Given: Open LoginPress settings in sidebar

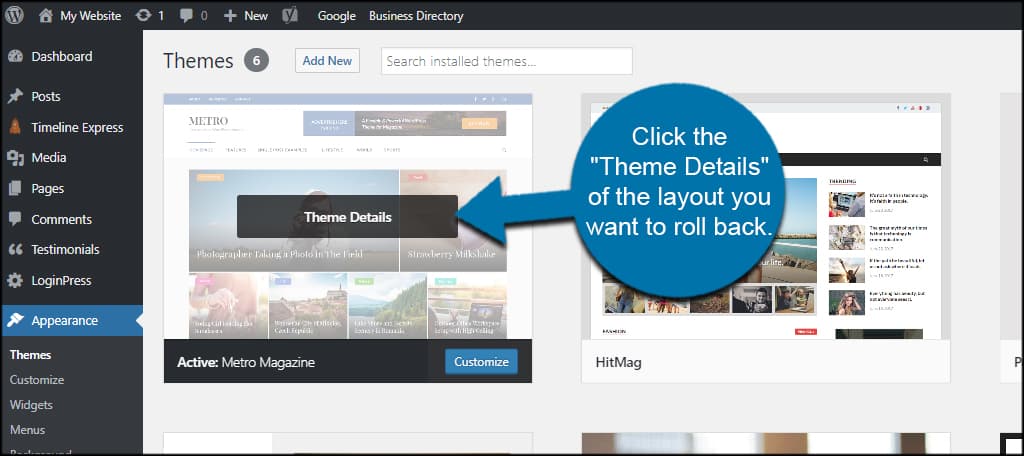Looking at the screenshot, I should click(x=61, y=281).
